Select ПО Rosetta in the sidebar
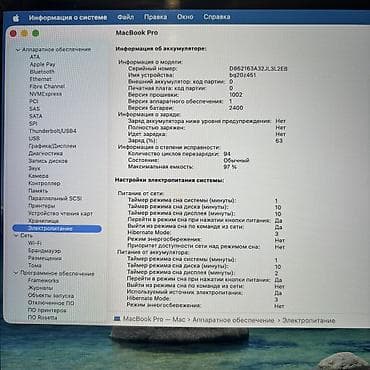Screen dimensions: 370x370 coord(42,318)
